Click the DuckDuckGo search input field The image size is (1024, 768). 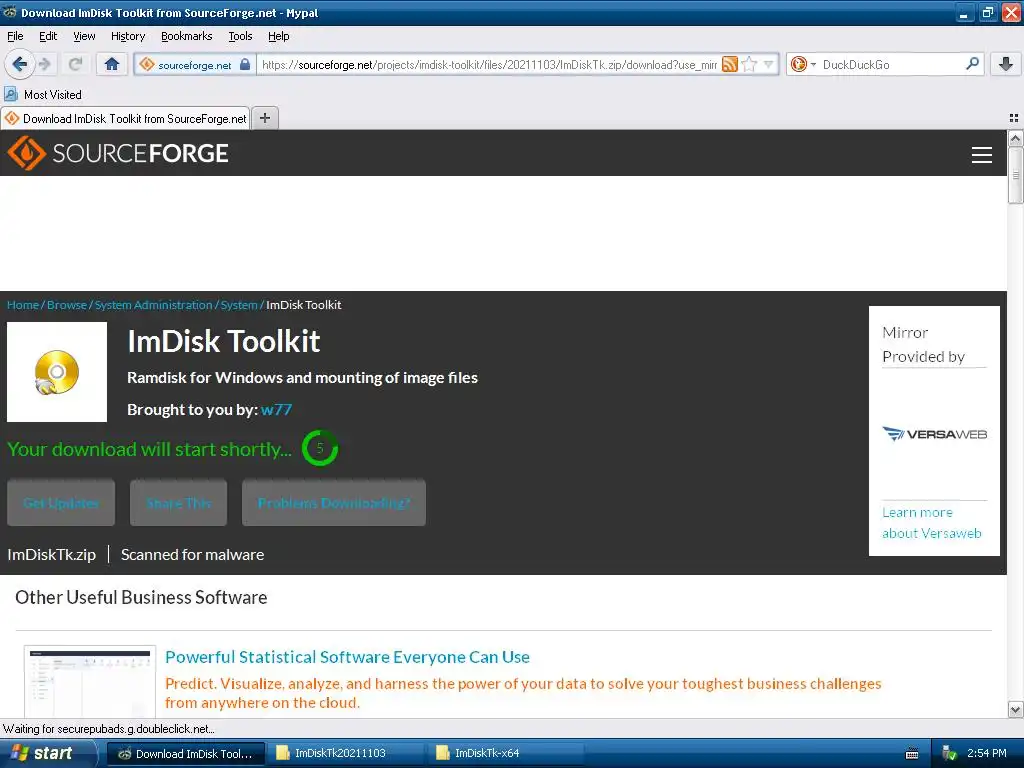tap(891, 65)
